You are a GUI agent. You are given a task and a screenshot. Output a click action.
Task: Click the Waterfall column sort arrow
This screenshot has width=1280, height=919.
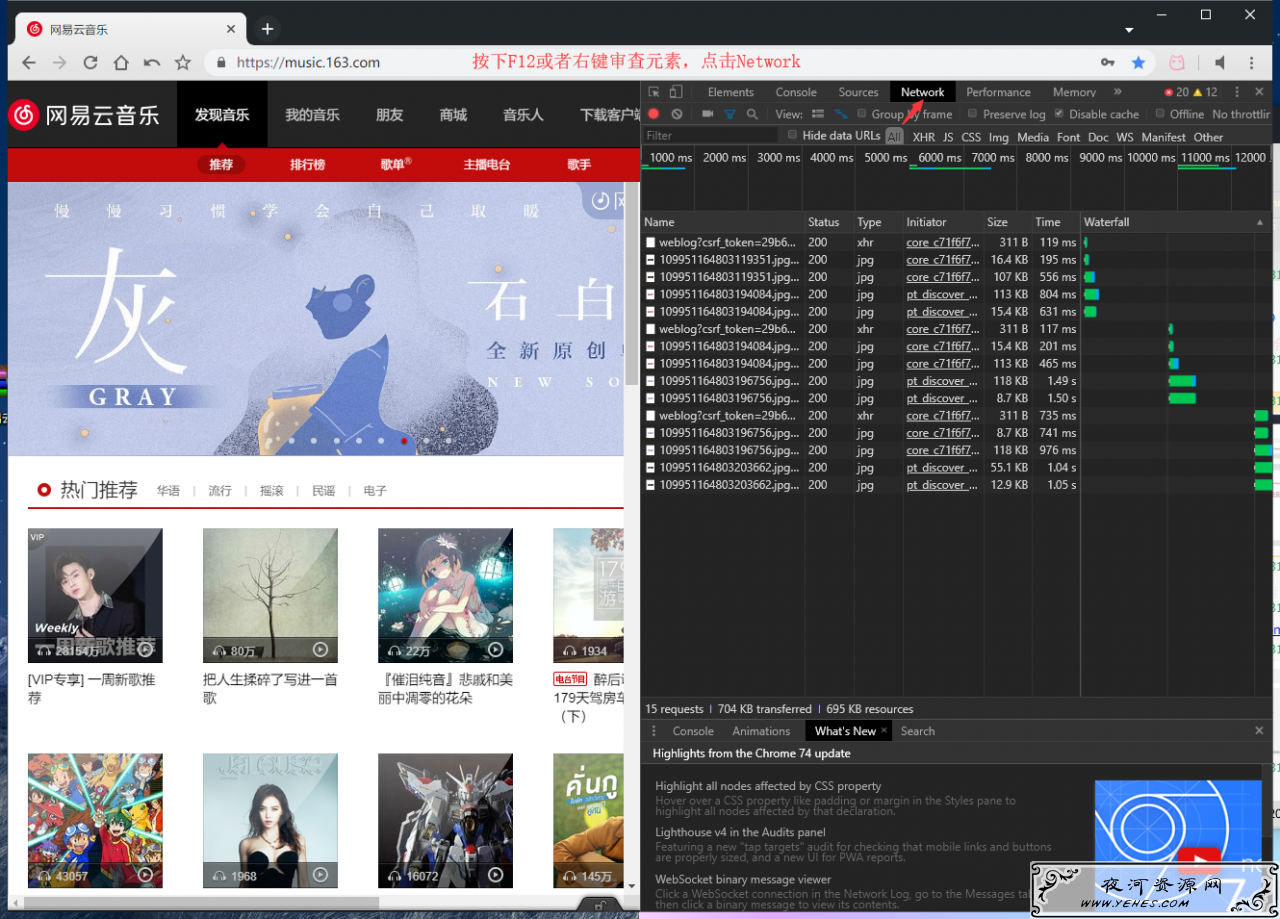tap(1260, 222)
